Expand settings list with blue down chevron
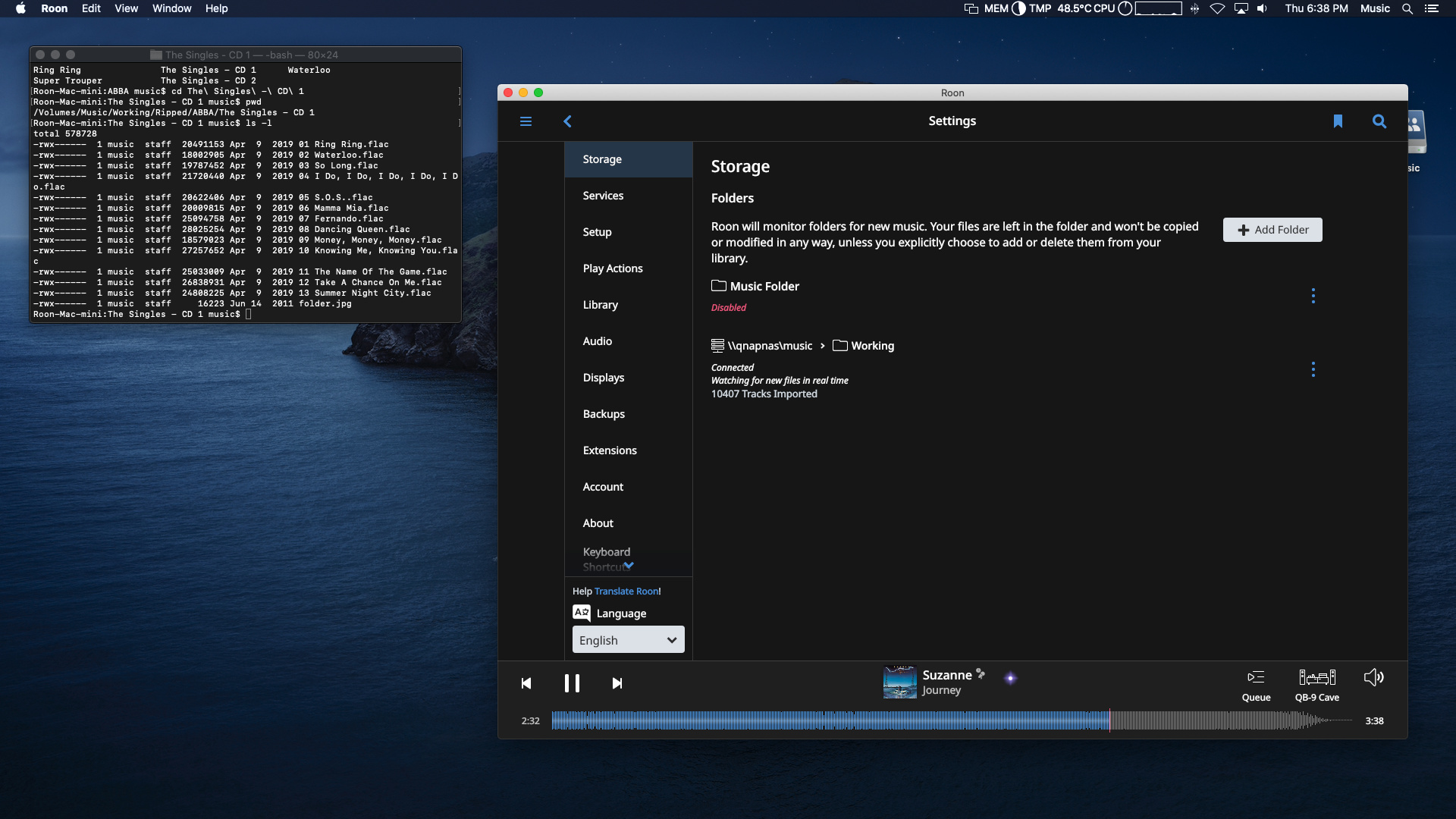1456x819 pixels. 629,566
